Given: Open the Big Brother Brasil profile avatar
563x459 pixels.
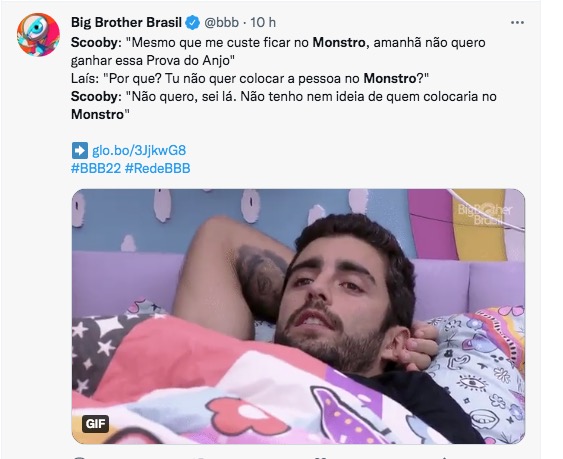Looking at the screenshot, I should 38,34.
